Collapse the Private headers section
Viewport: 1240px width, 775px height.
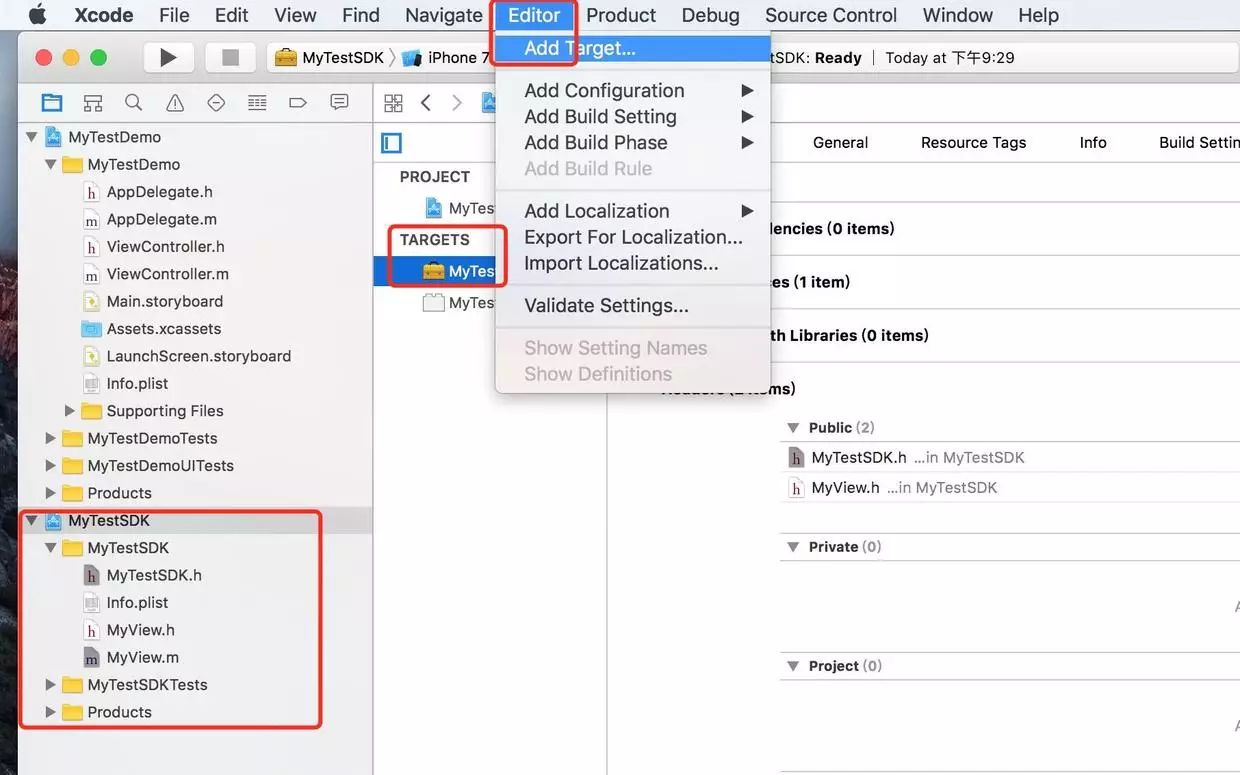pos(793,547)
